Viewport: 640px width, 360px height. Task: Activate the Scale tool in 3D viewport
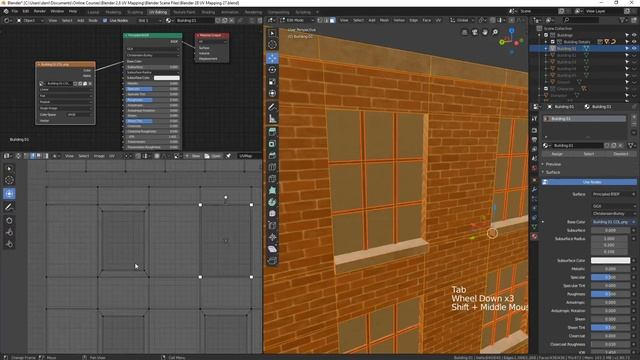(272, 82)
